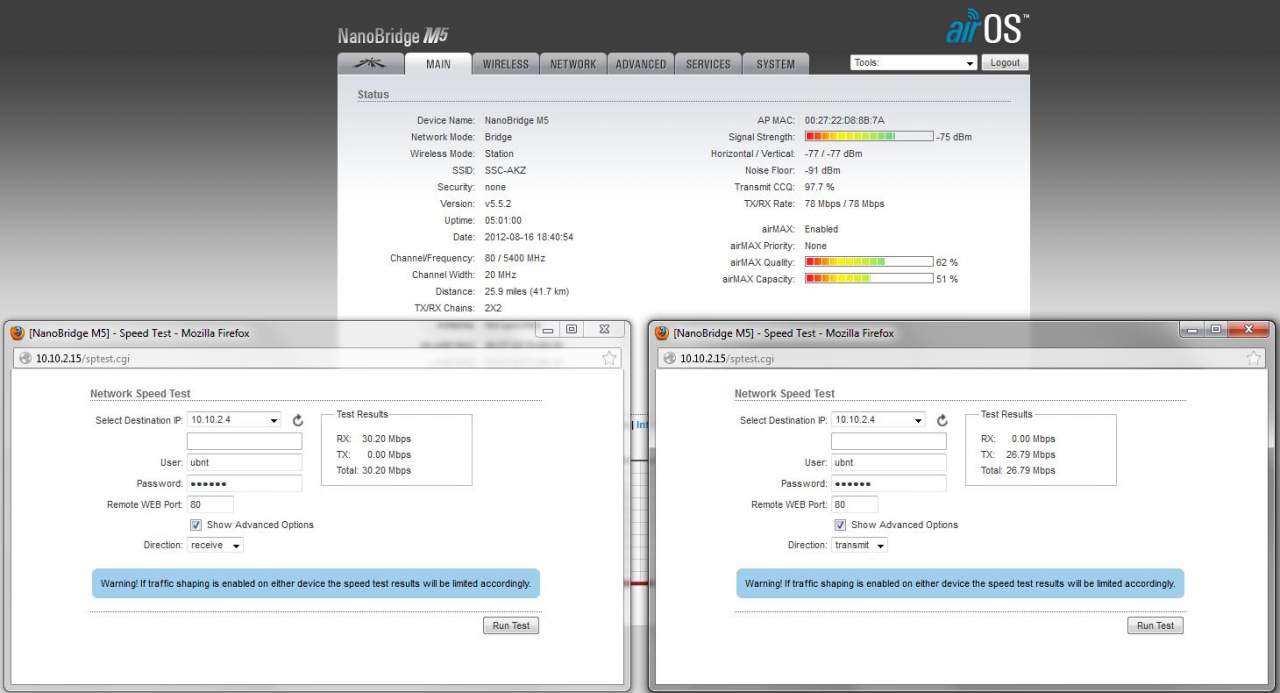Viewport: 1280px width, 693px height.
Task: Switch to the MAIN tab
Action: 438,64
